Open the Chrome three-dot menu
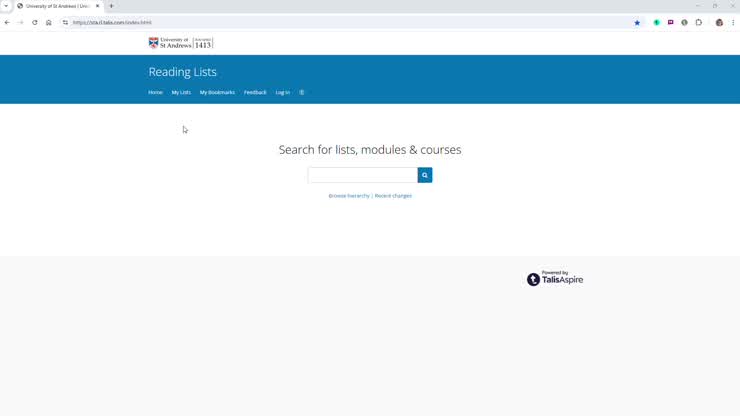This screenshot has height=416, width=740. [x=733, y=22]
